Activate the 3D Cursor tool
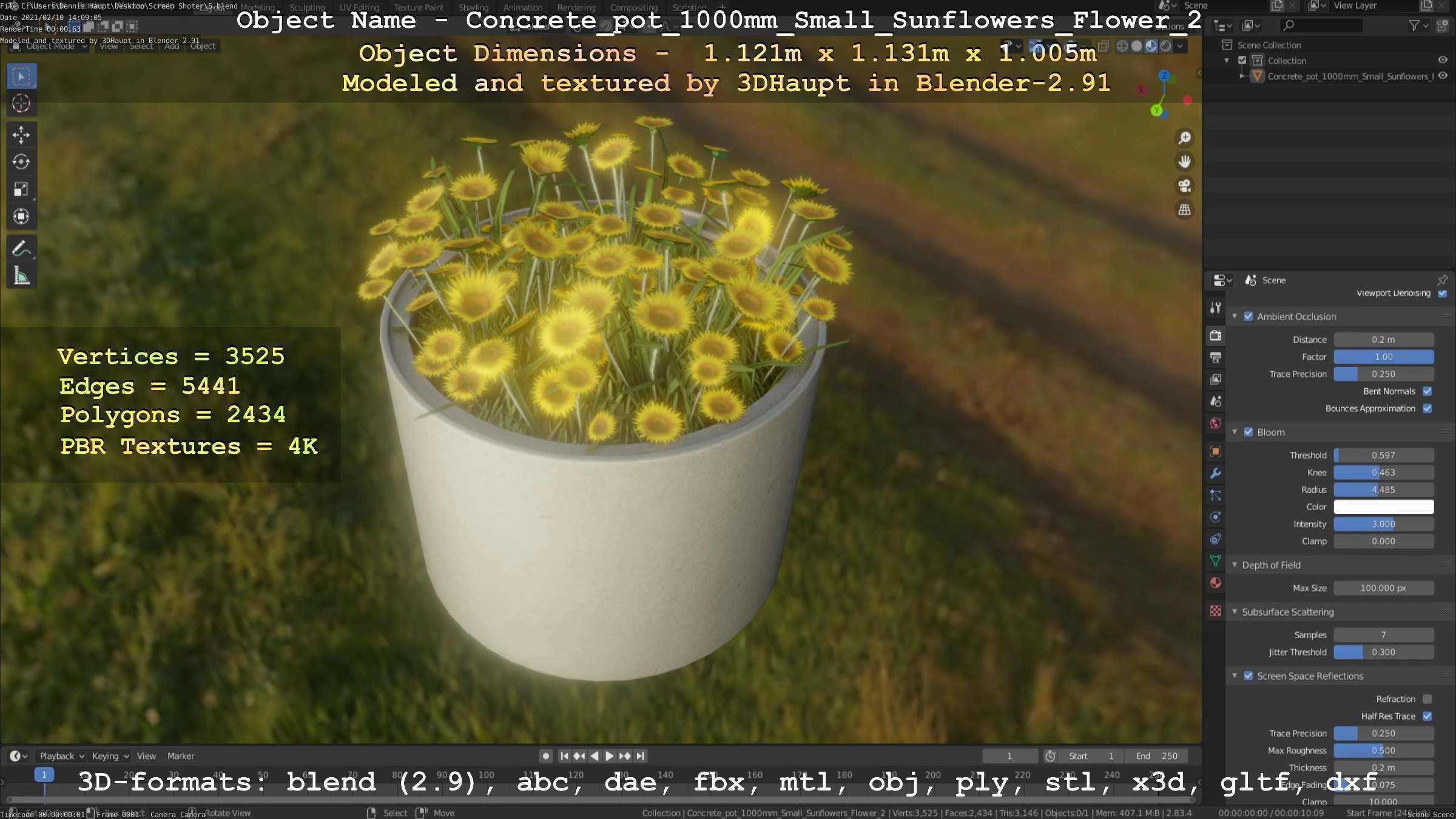The height and width of the screenshot is (819, 1456). coord(21,104)
